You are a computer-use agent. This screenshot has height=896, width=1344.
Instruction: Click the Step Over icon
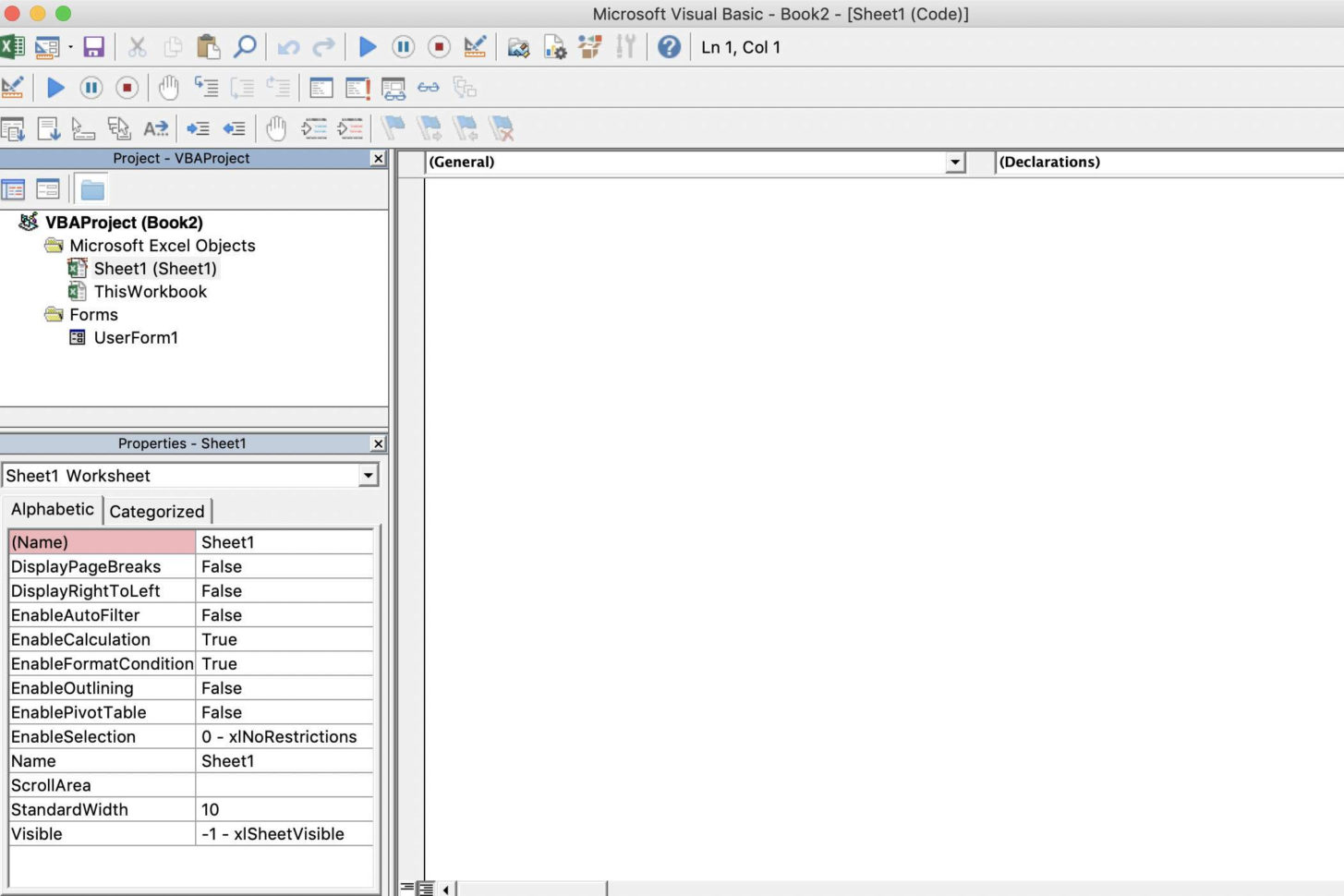coord(242,88)
